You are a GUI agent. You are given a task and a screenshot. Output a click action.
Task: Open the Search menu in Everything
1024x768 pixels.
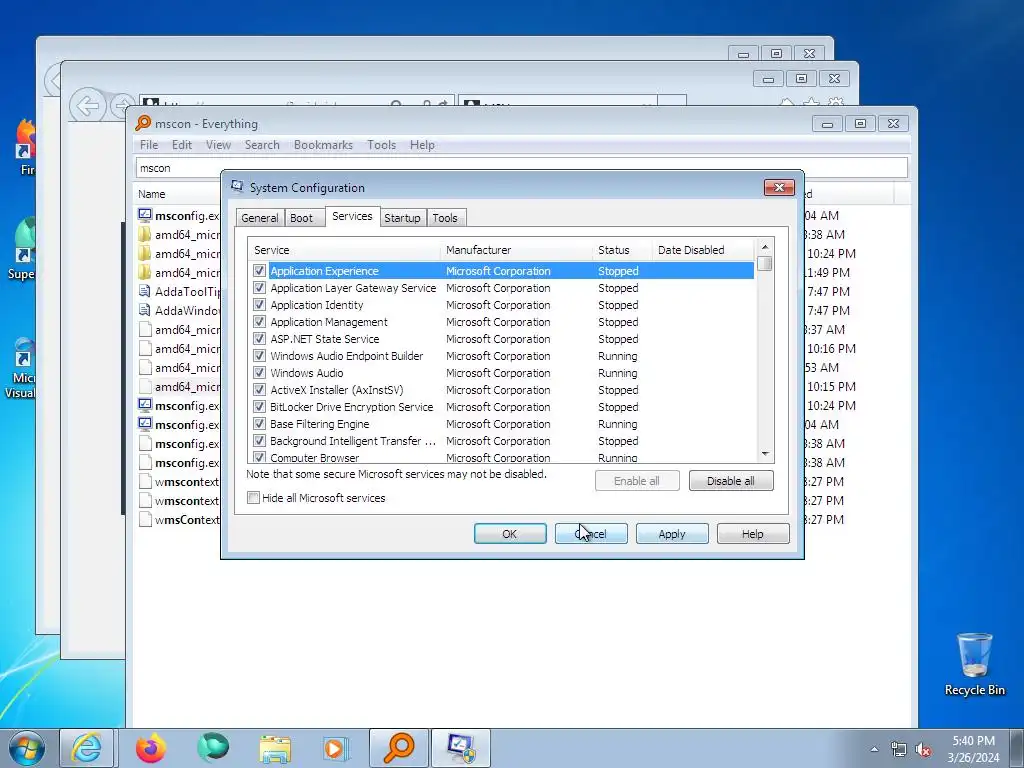click(x=262, y=145)
